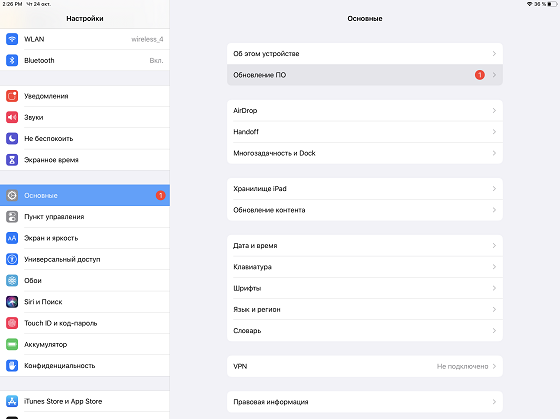Tap the Siri и Поиск icon
Screen dimensions: 560x419
pos(12,302)
